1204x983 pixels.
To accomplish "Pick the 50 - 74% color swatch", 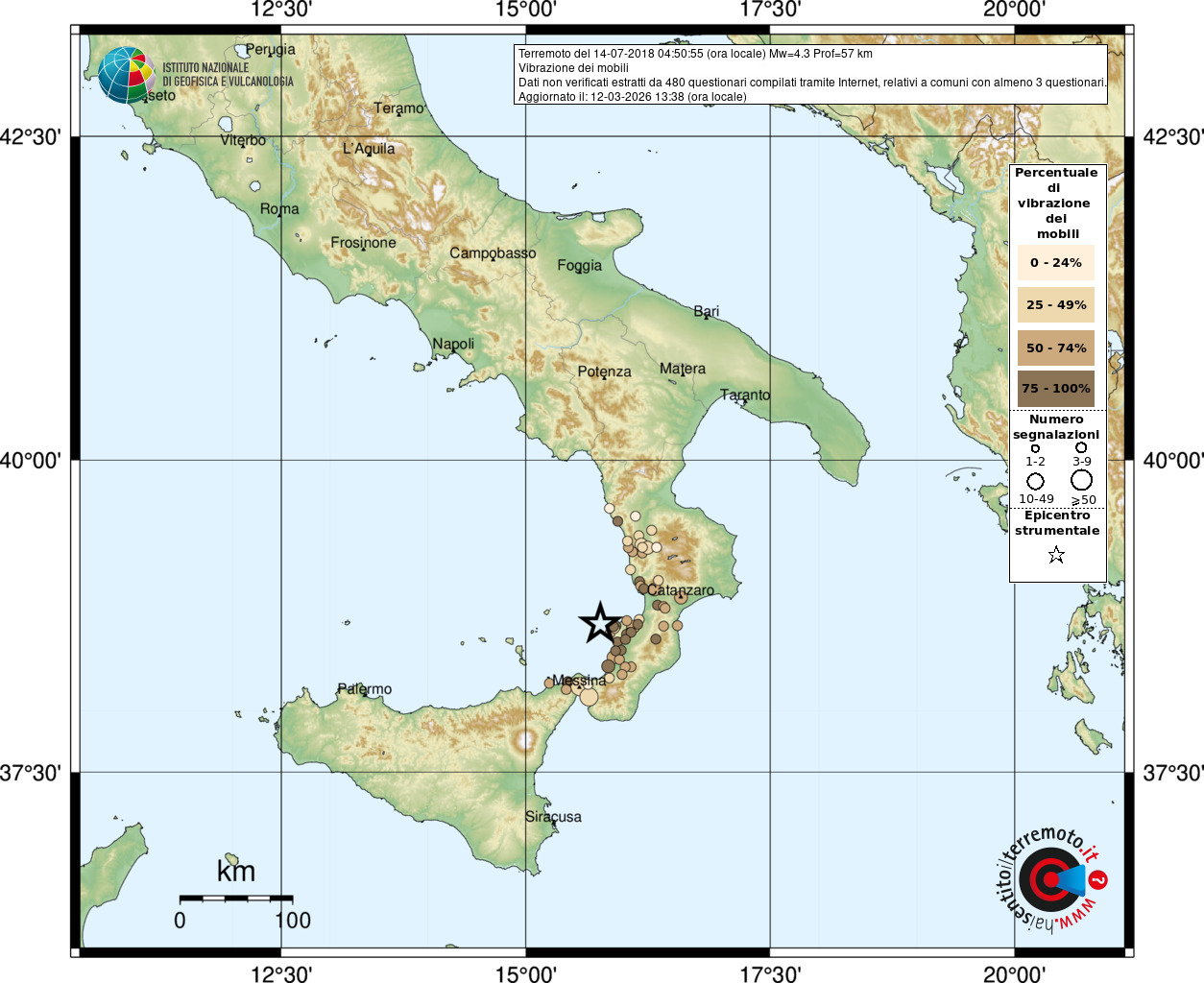I will pos(1056,348).
